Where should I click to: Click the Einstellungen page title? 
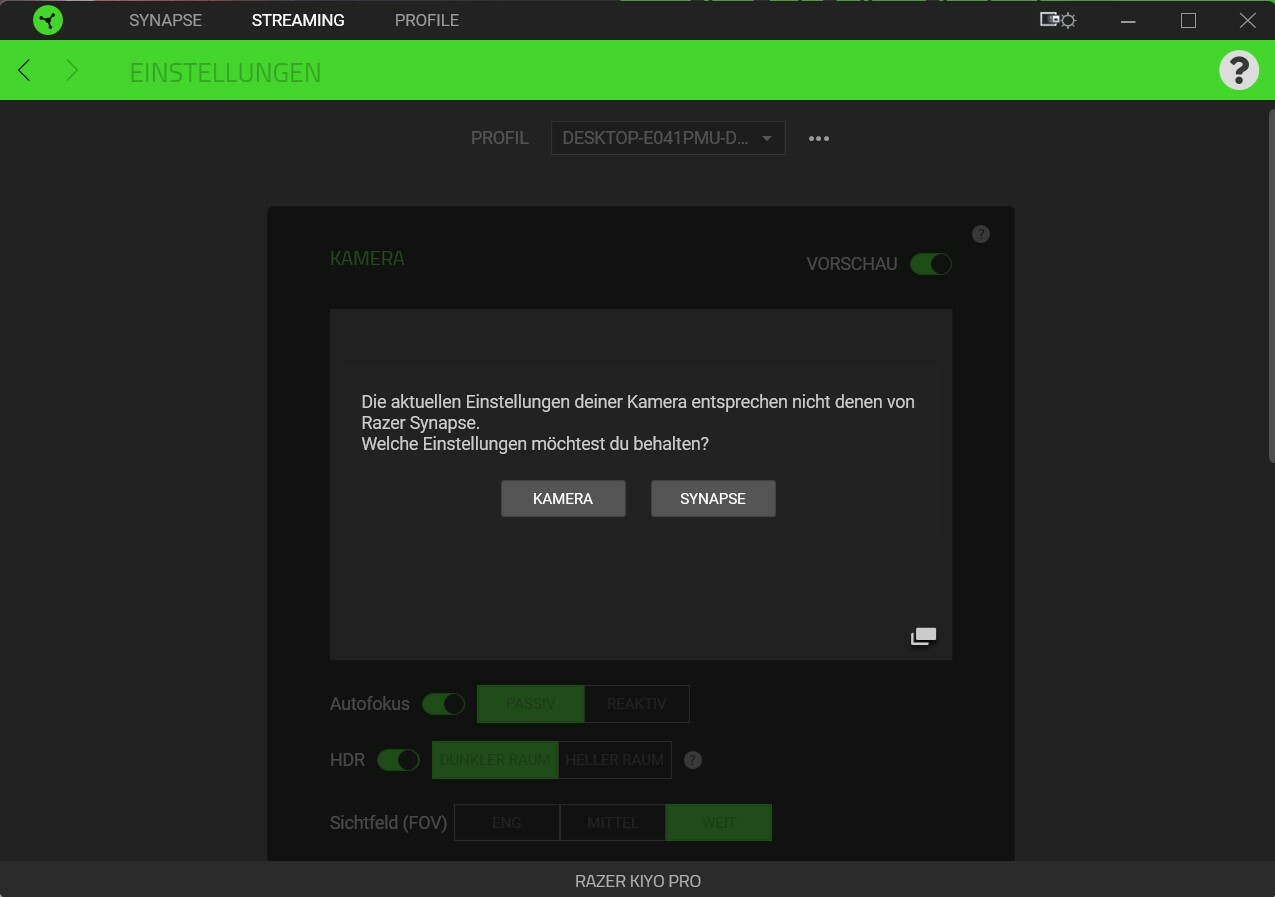[226, 72]
